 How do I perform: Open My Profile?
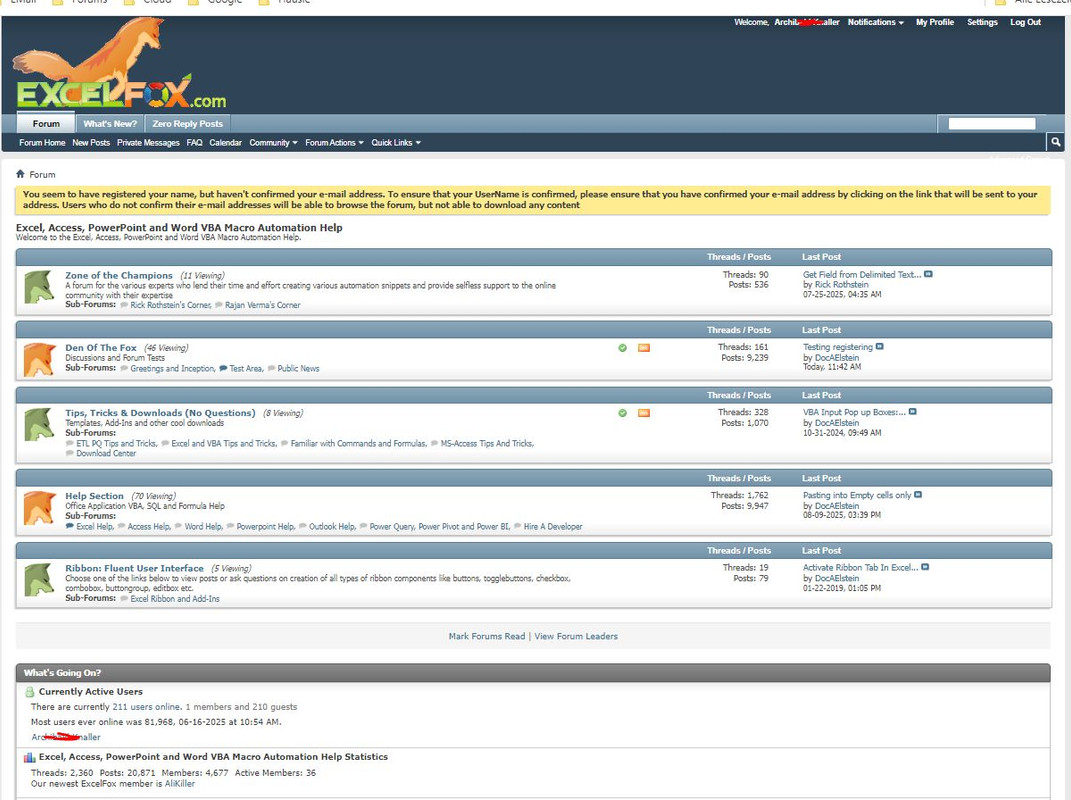[935, 22]
